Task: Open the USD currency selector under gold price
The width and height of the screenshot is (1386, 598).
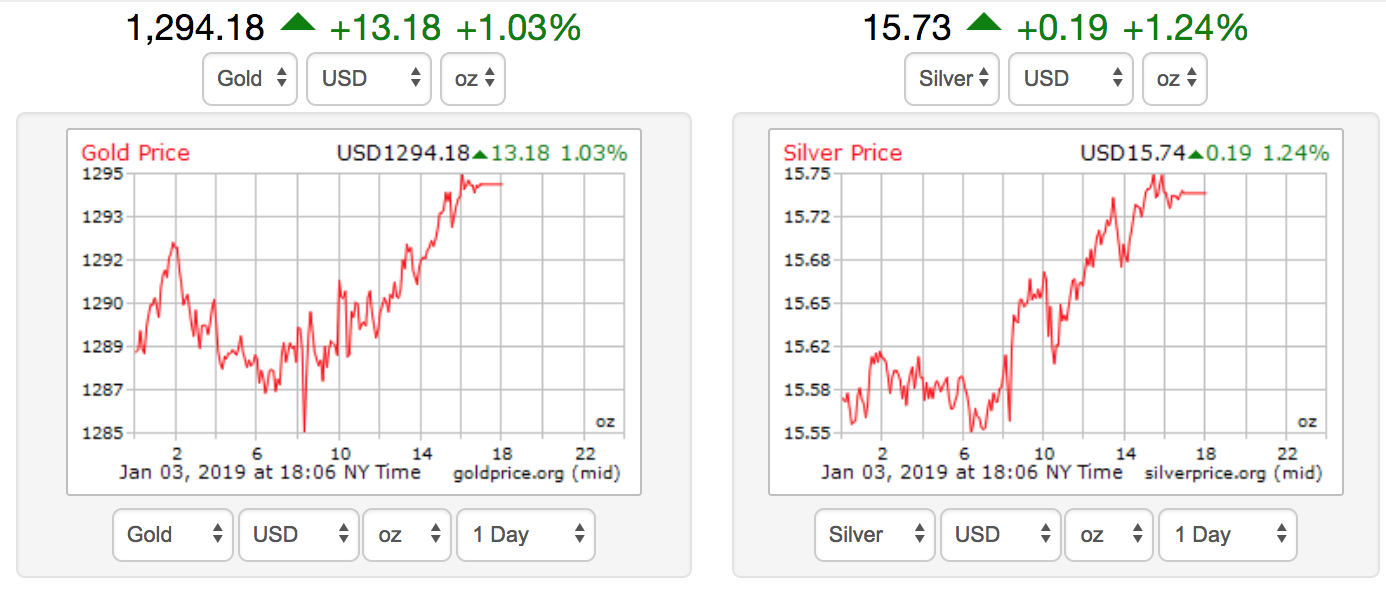Action: pos(368,78)
